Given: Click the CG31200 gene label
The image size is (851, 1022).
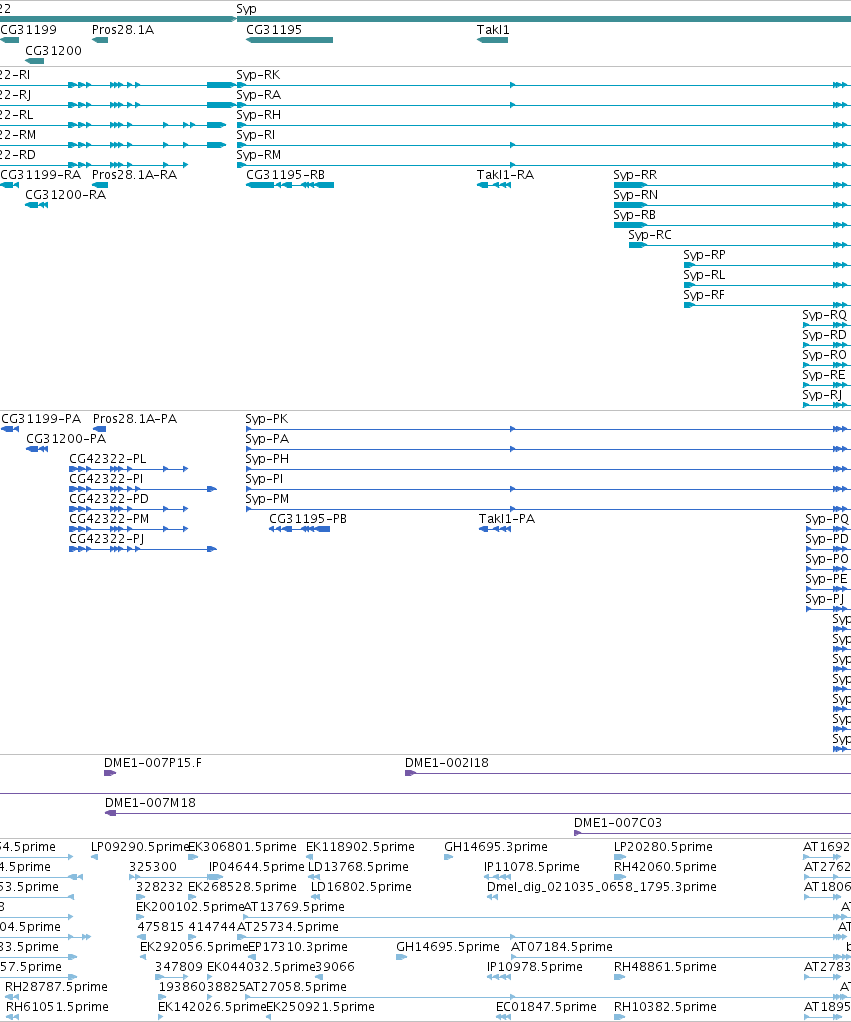Looking at the screenshot, I should (x=53, y=51).
